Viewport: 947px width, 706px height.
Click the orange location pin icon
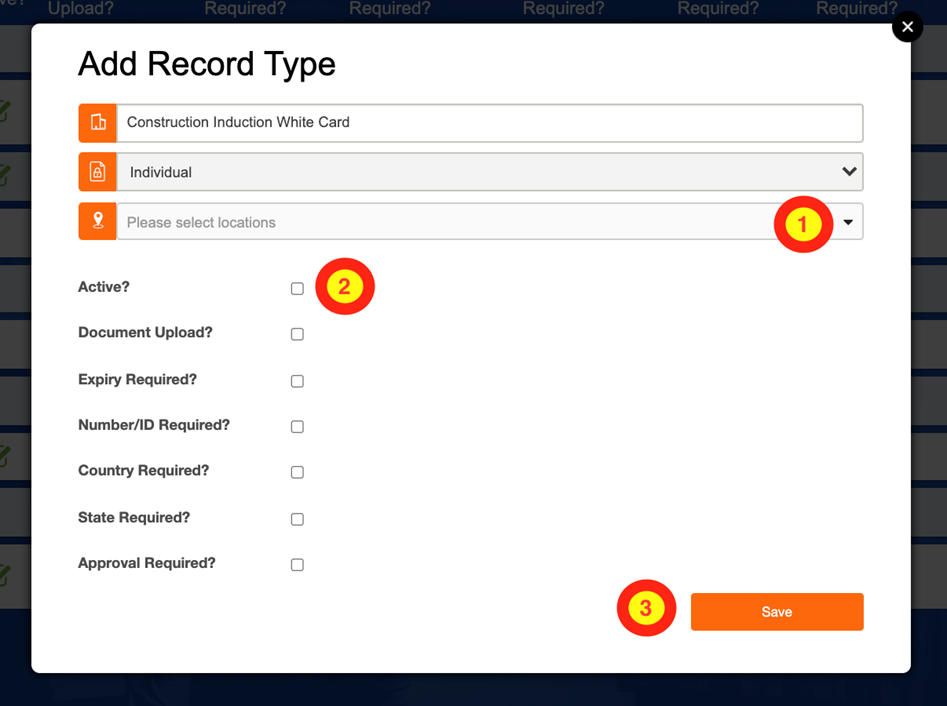[x=97, y=222]
